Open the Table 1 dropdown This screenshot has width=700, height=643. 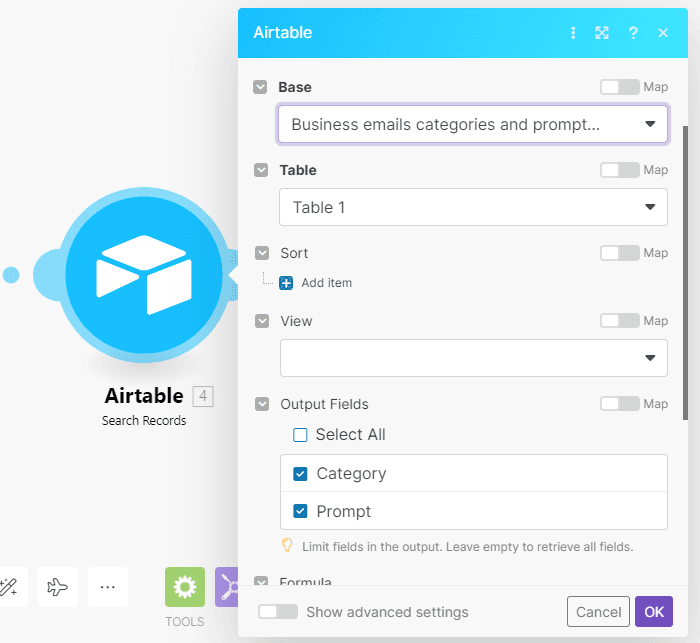(472, 208)
